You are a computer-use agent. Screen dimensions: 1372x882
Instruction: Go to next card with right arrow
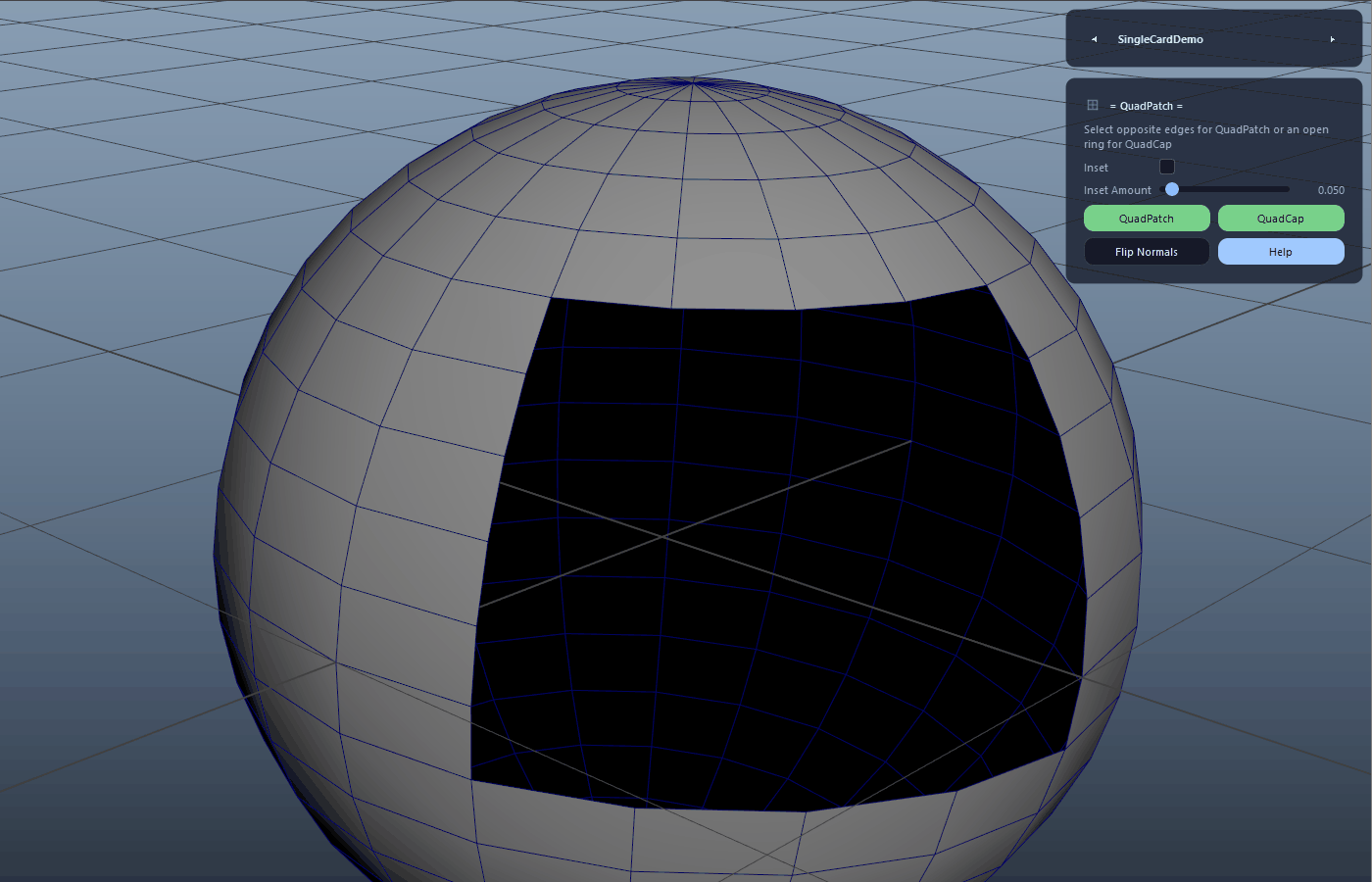1333,39
